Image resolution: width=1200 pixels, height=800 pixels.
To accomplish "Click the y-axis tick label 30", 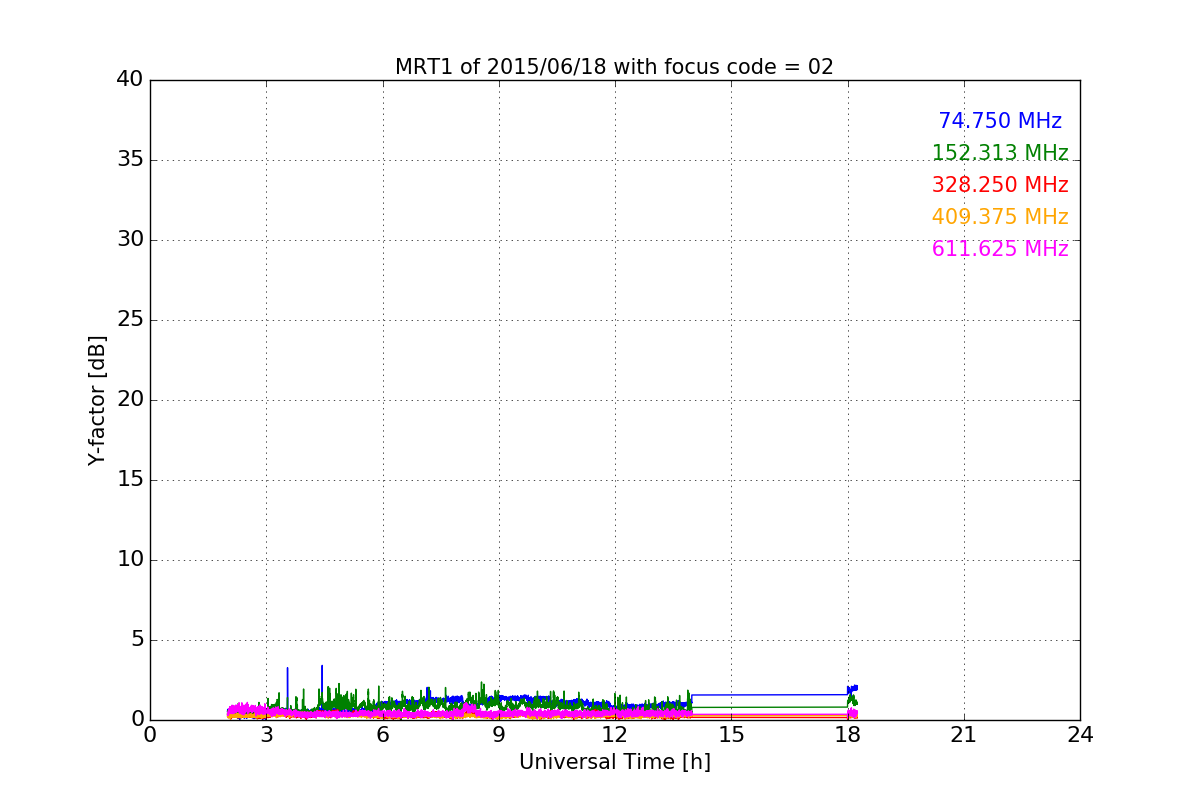I will (x=129, y=239).
